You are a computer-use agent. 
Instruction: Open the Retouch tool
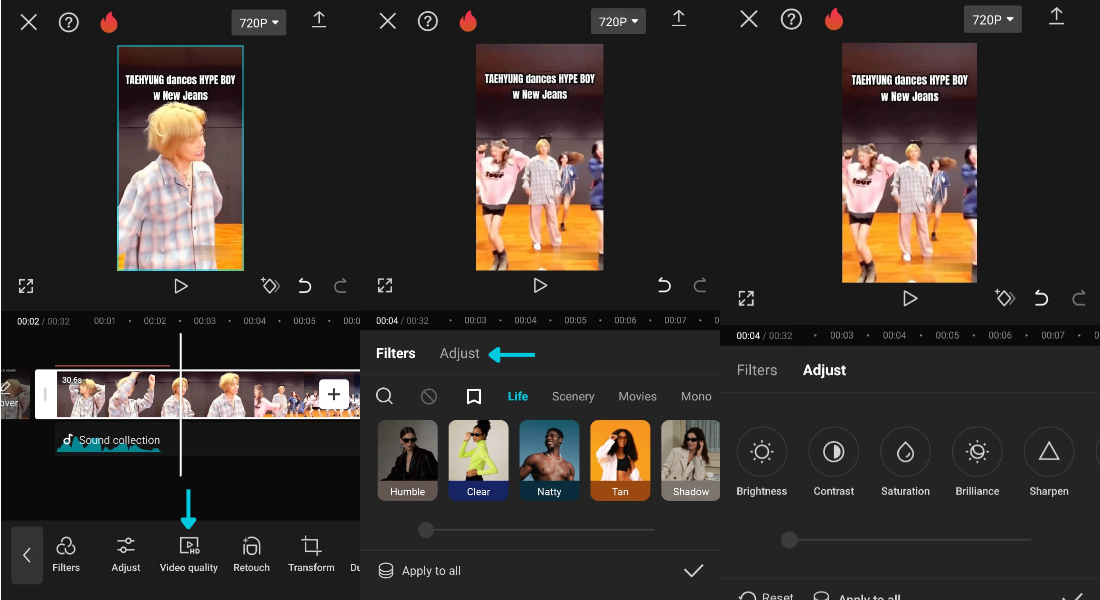251,554
